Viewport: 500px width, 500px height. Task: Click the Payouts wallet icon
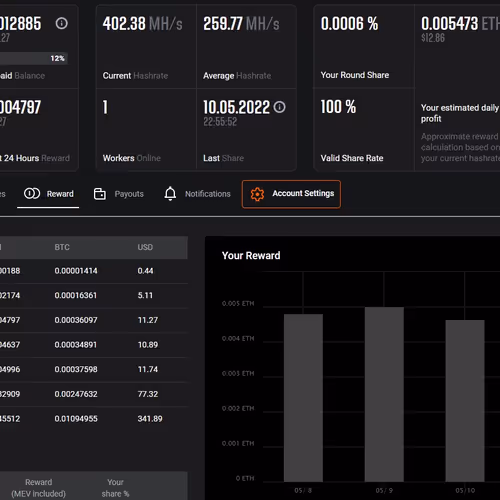100,194
